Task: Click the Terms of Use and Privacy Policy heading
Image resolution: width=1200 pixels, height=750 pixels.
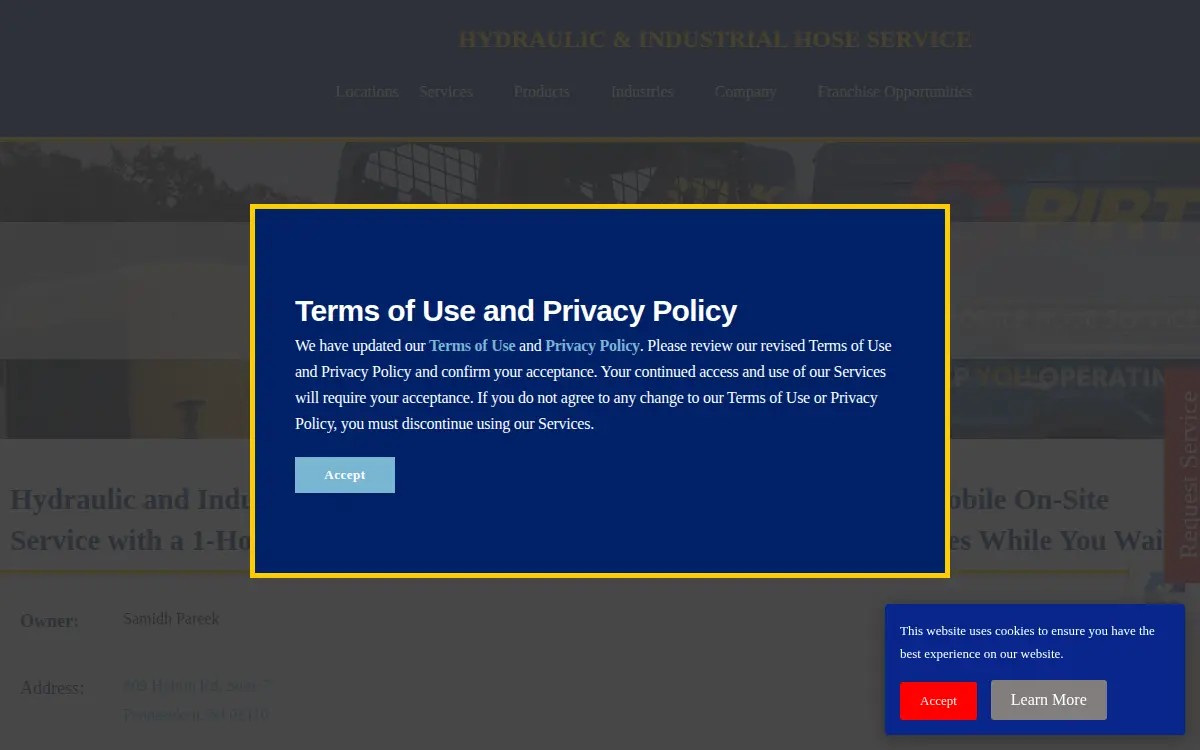Action: pyautogui.click(x=516, y=311)
